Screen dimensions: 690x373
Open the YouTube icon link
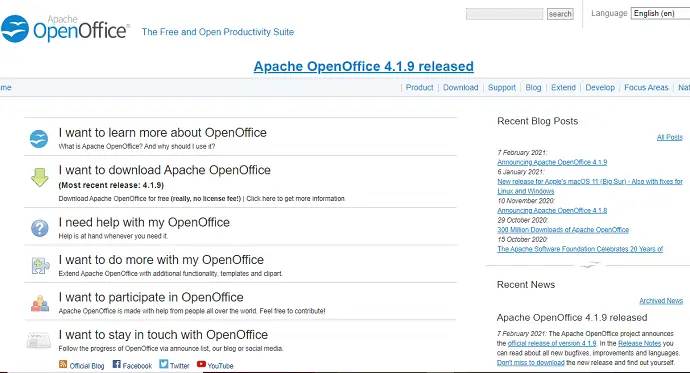(x=201, y=364)
